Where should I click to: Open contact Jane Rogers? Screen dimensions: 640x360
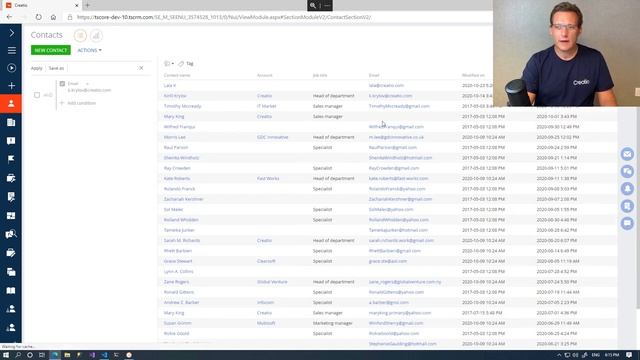176,282
